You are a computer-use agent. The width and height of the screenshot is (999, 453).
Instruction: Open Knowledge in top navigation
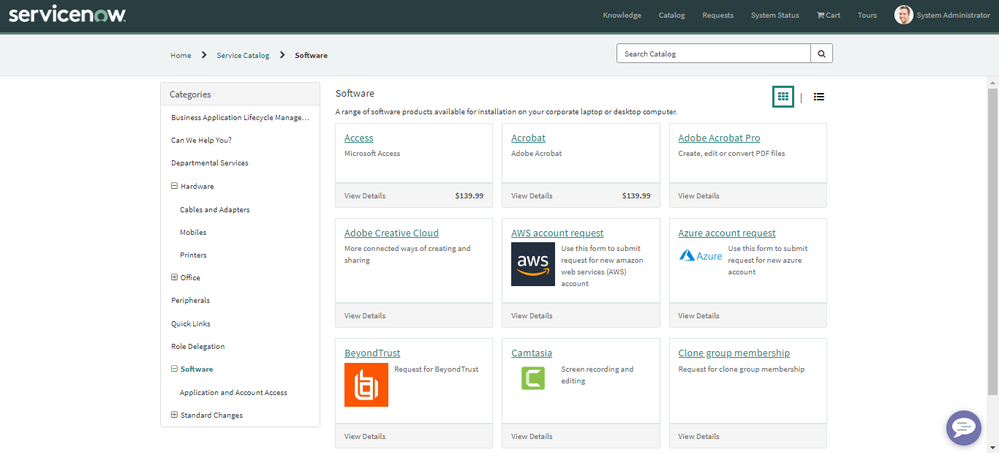(622, 15)
